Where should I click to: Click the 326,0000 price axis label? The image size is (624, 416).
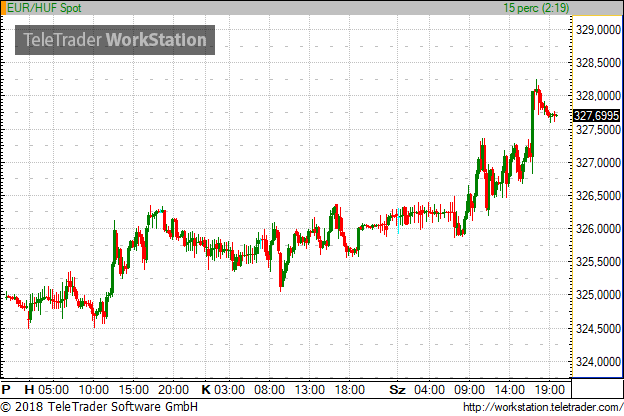598,229
